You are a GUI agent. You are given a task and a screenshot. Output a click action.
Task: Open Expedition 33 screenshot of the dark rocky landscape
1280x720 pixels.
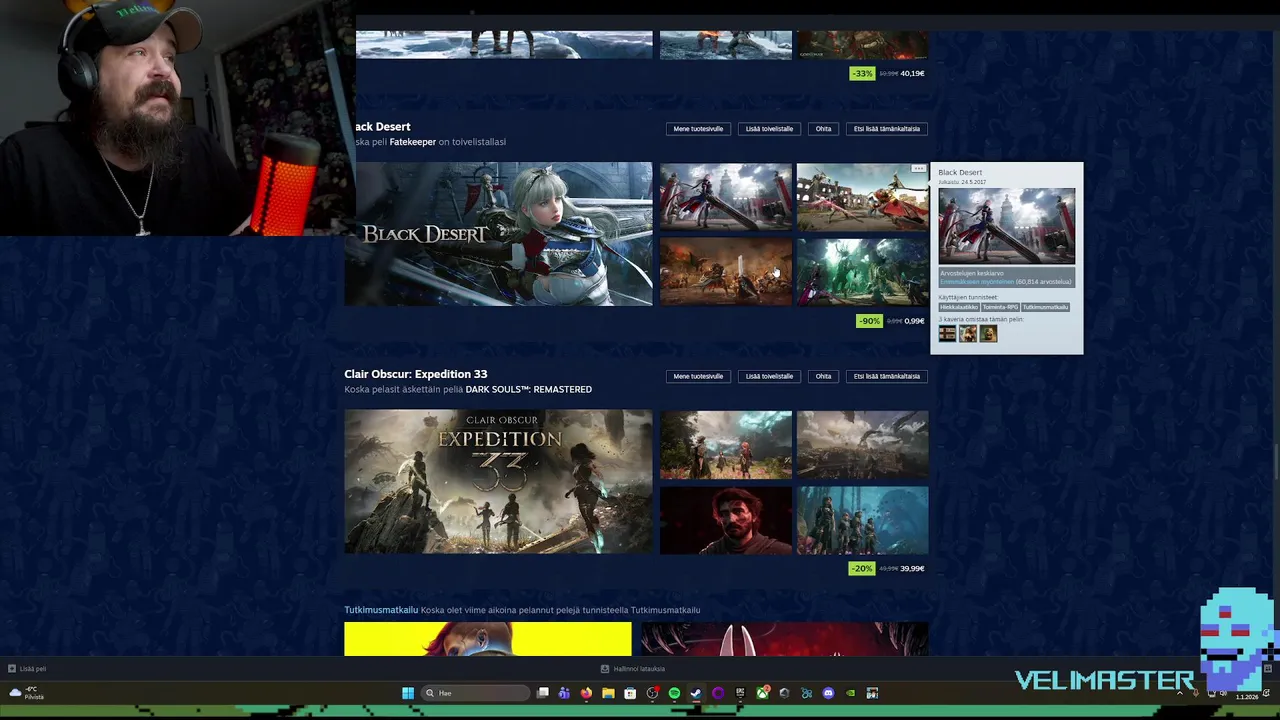click(862, 444)
